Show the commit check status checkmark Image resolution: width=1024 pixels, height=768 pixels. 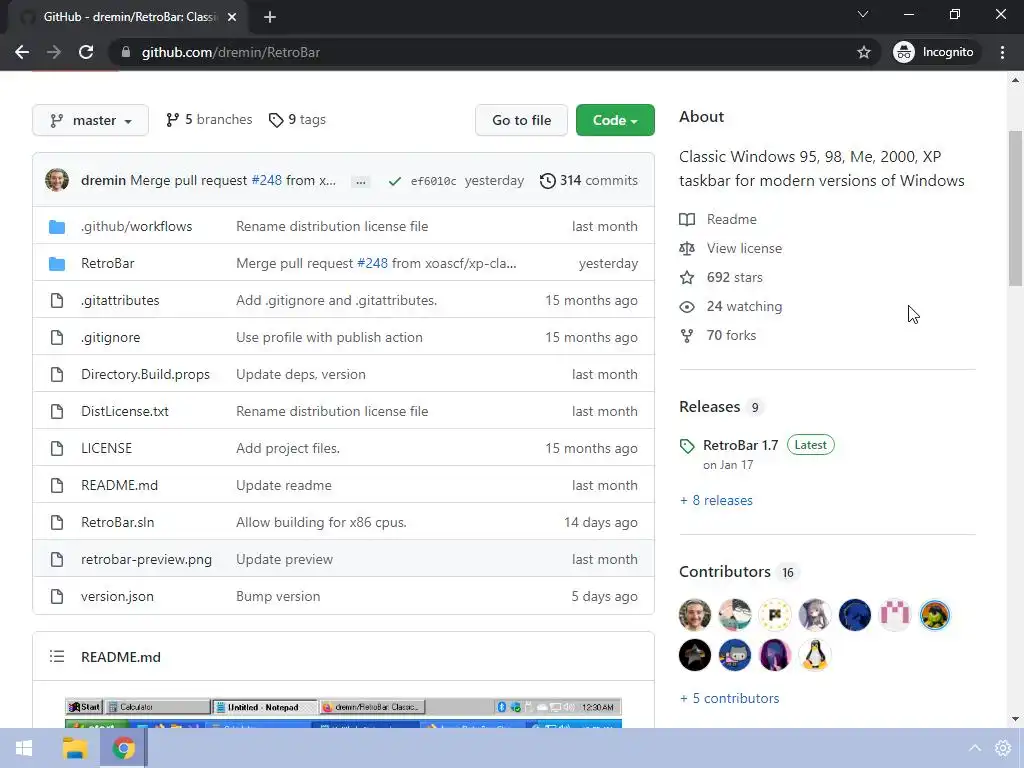pos(394,181)
